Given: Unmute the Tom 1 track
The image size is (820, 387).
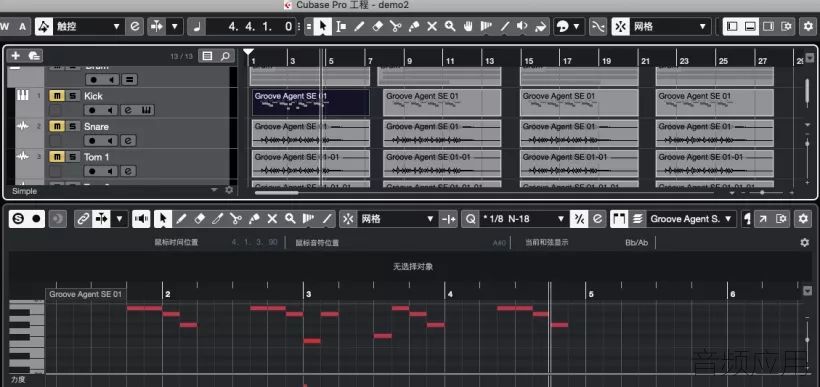Looking at the screenshot, I should 57,156.
